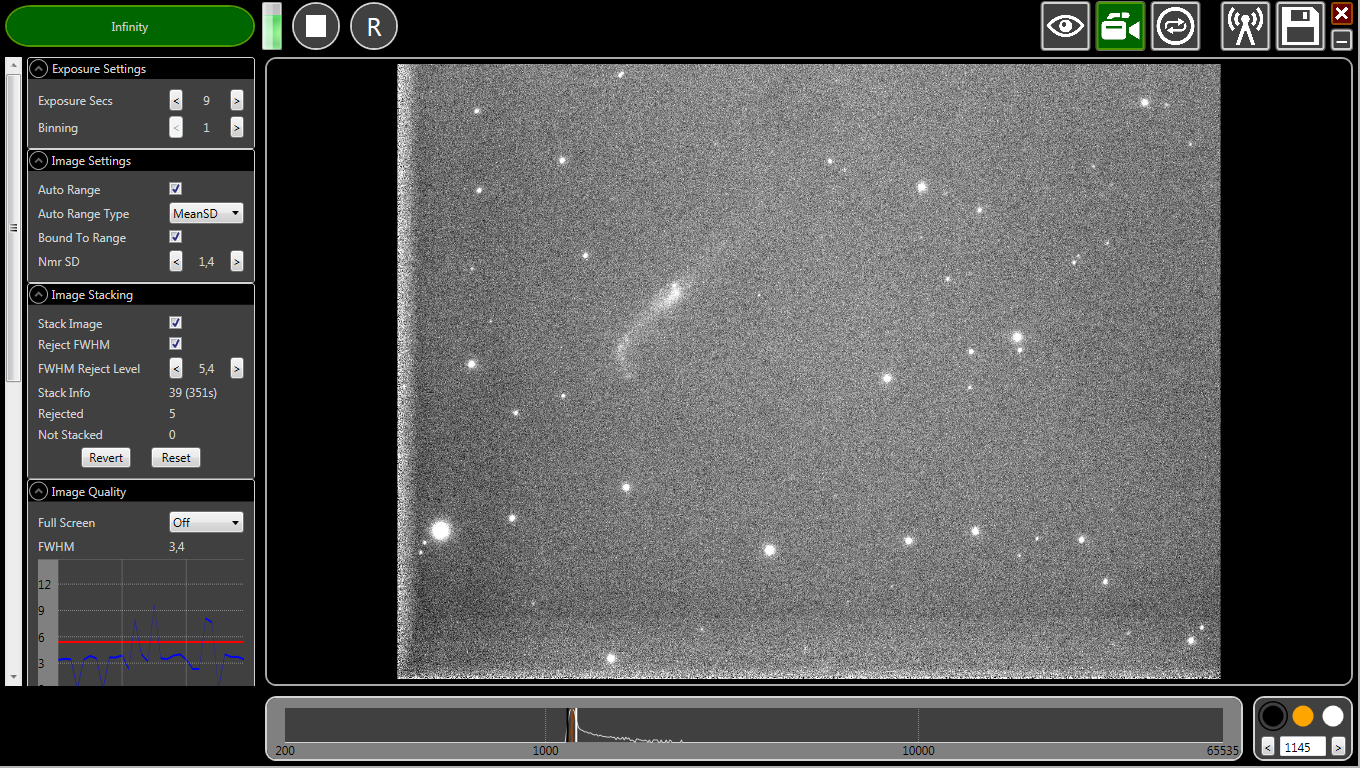
Task: Increase the Binning value
Action: [236, 128]
